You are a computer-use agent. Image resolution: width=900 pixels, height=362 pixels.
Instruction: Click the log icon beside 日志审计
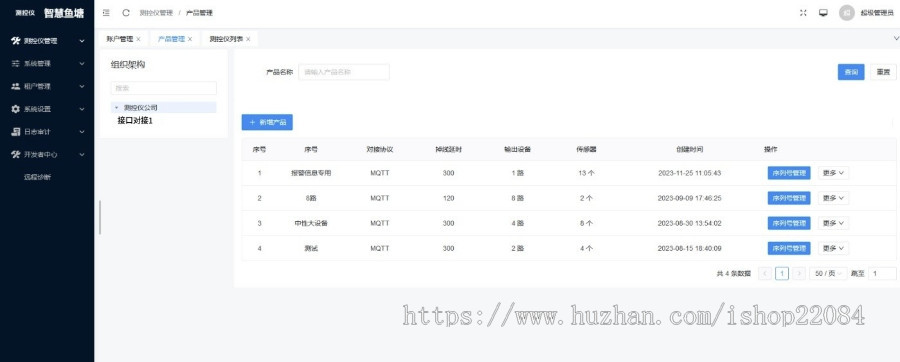tap(15, 131)
